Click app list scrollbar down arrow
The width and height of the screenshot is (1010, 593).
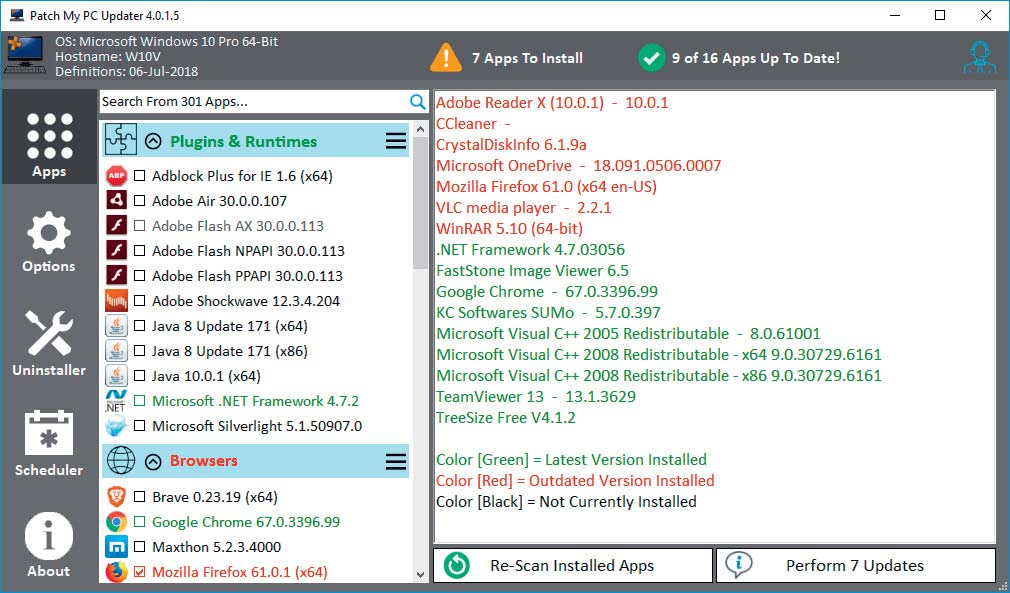tap(421, 574)
